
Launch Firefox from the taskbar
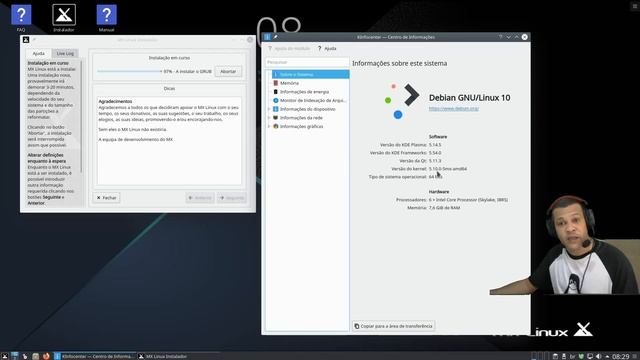(x=46, y=356)
